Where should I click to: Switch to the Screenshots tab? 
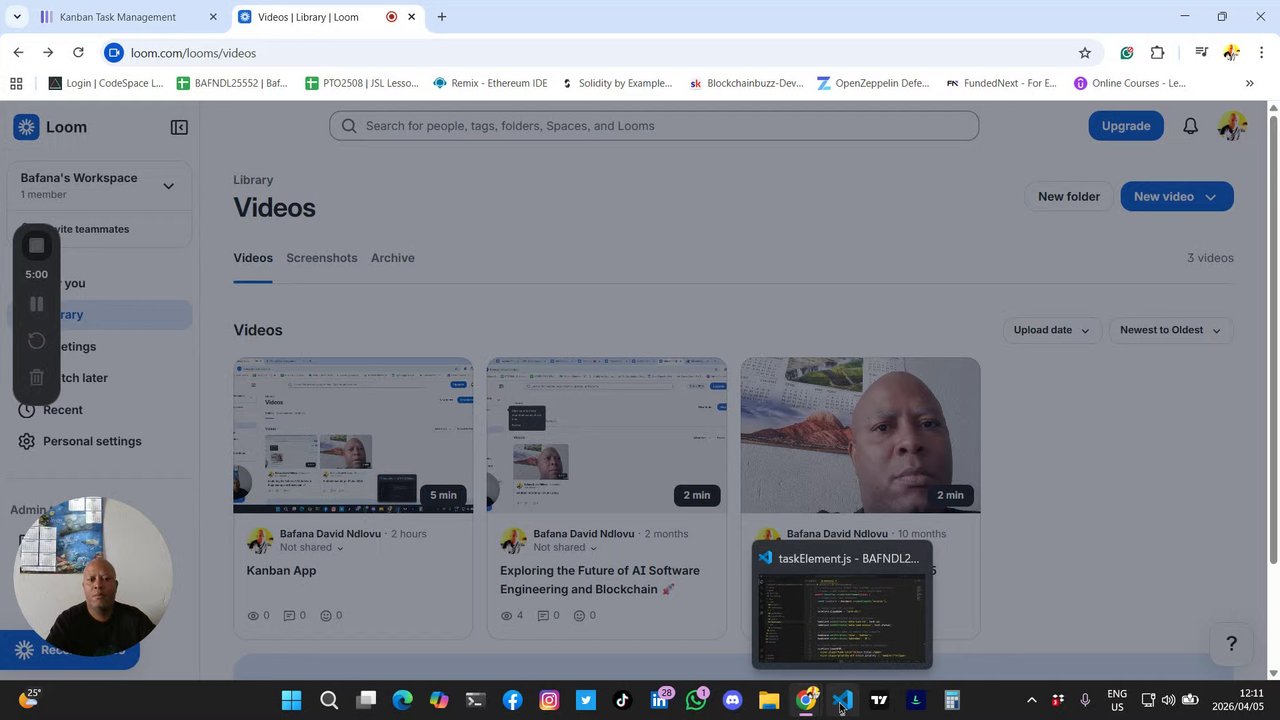[322, 258]
